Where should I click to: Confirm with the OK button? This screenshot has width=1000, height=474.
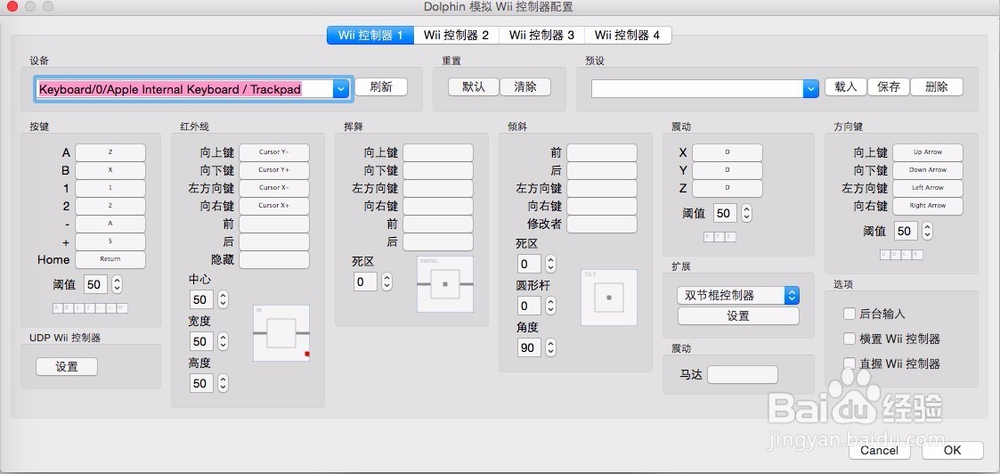coord(952,450)
